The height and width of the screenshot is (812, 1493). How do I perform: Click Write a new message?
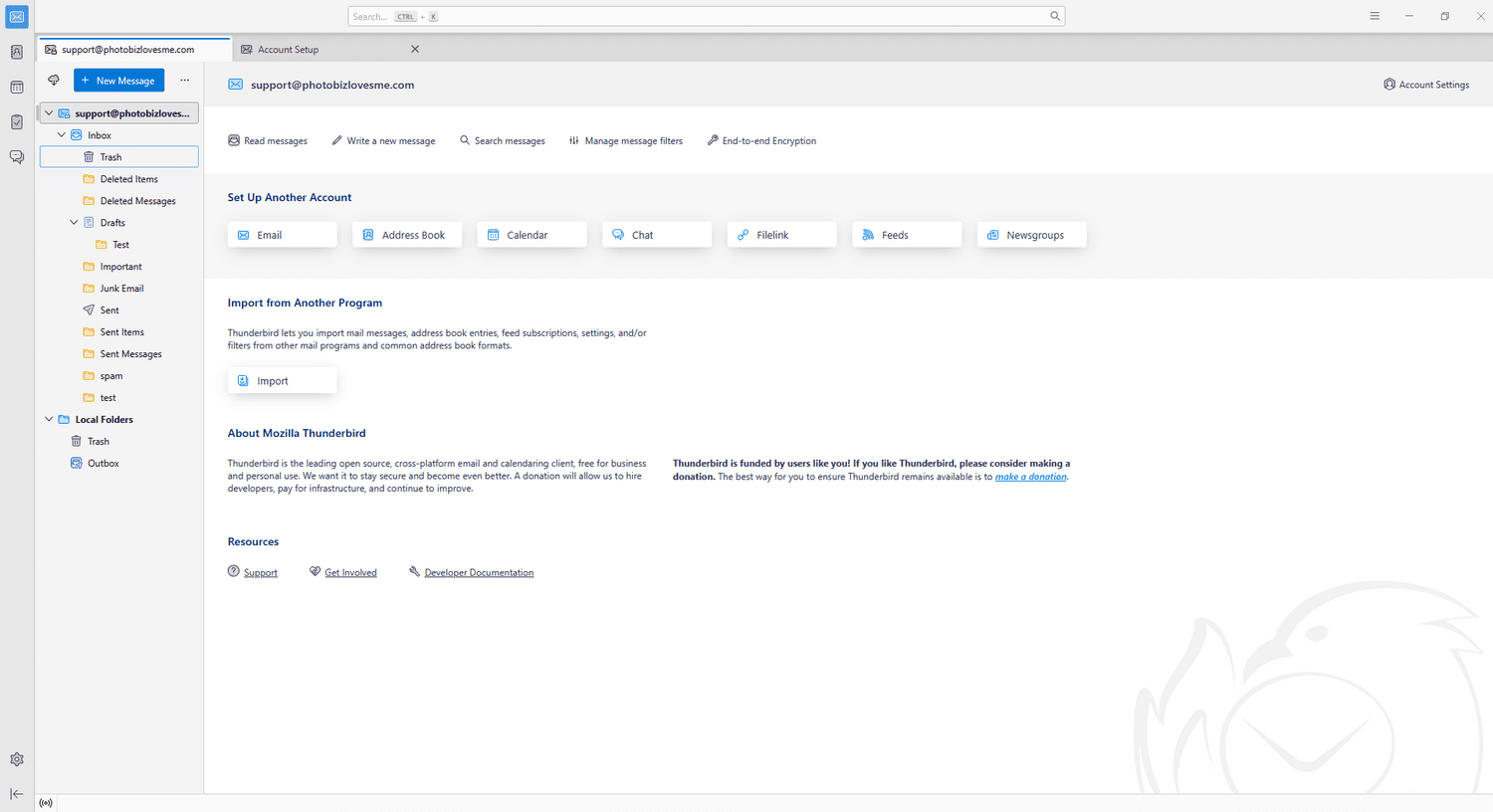(383, 141)
